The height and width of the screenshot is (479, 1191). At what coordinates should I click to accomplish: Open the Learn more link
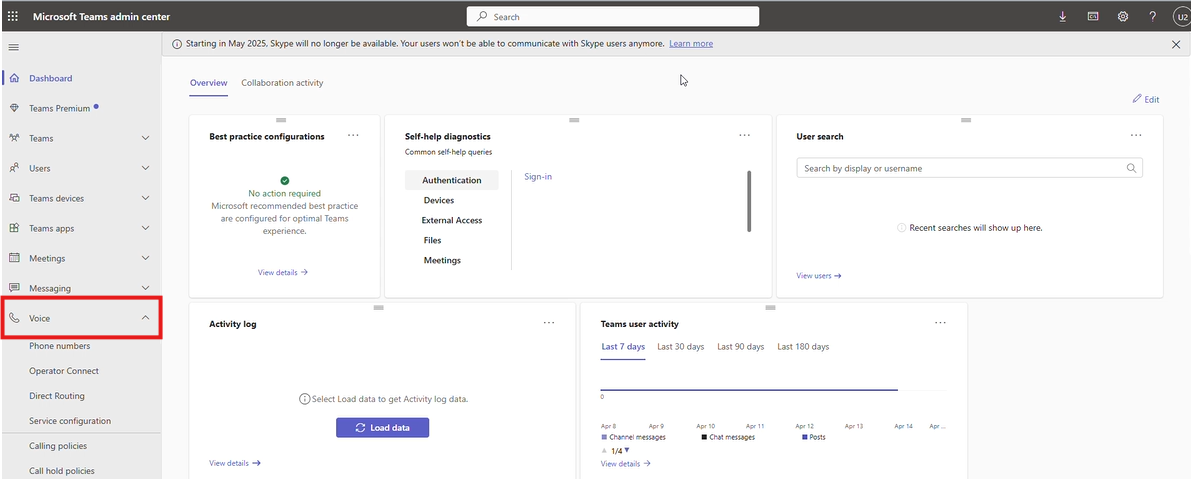coord(690,44)
